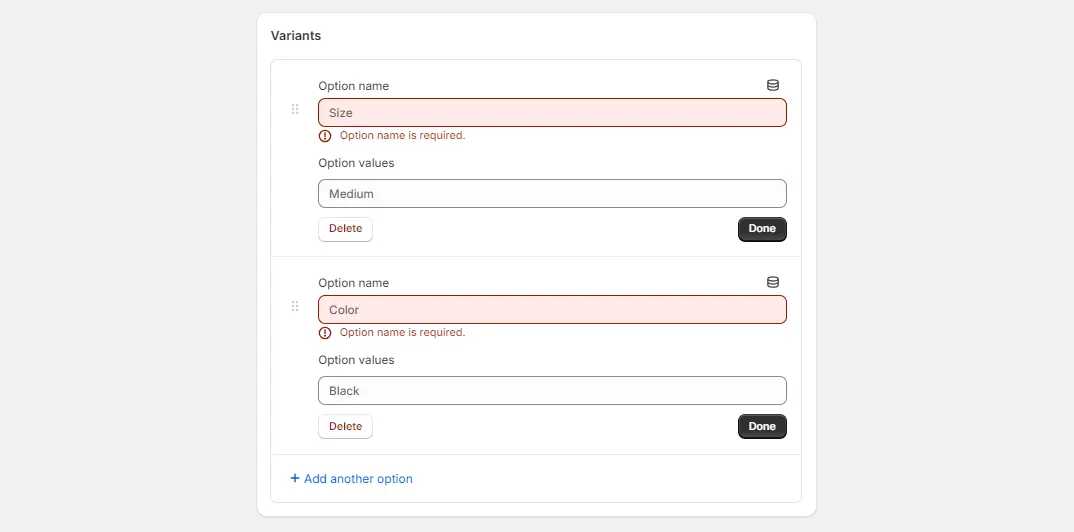Click the error icon under the Size field
This screenshot has width=1074, height=532.
pyautogui.click(x=325, y=136)
